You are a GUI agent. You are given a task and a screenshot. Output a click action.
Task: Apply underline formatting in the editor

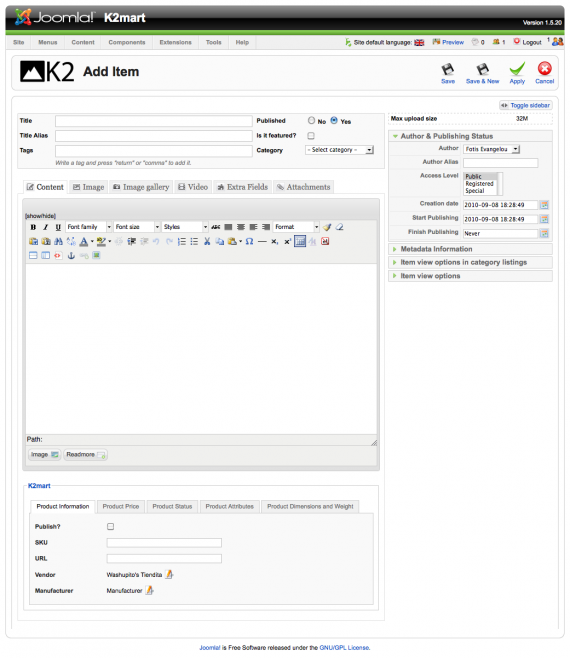tap(58, 227)
